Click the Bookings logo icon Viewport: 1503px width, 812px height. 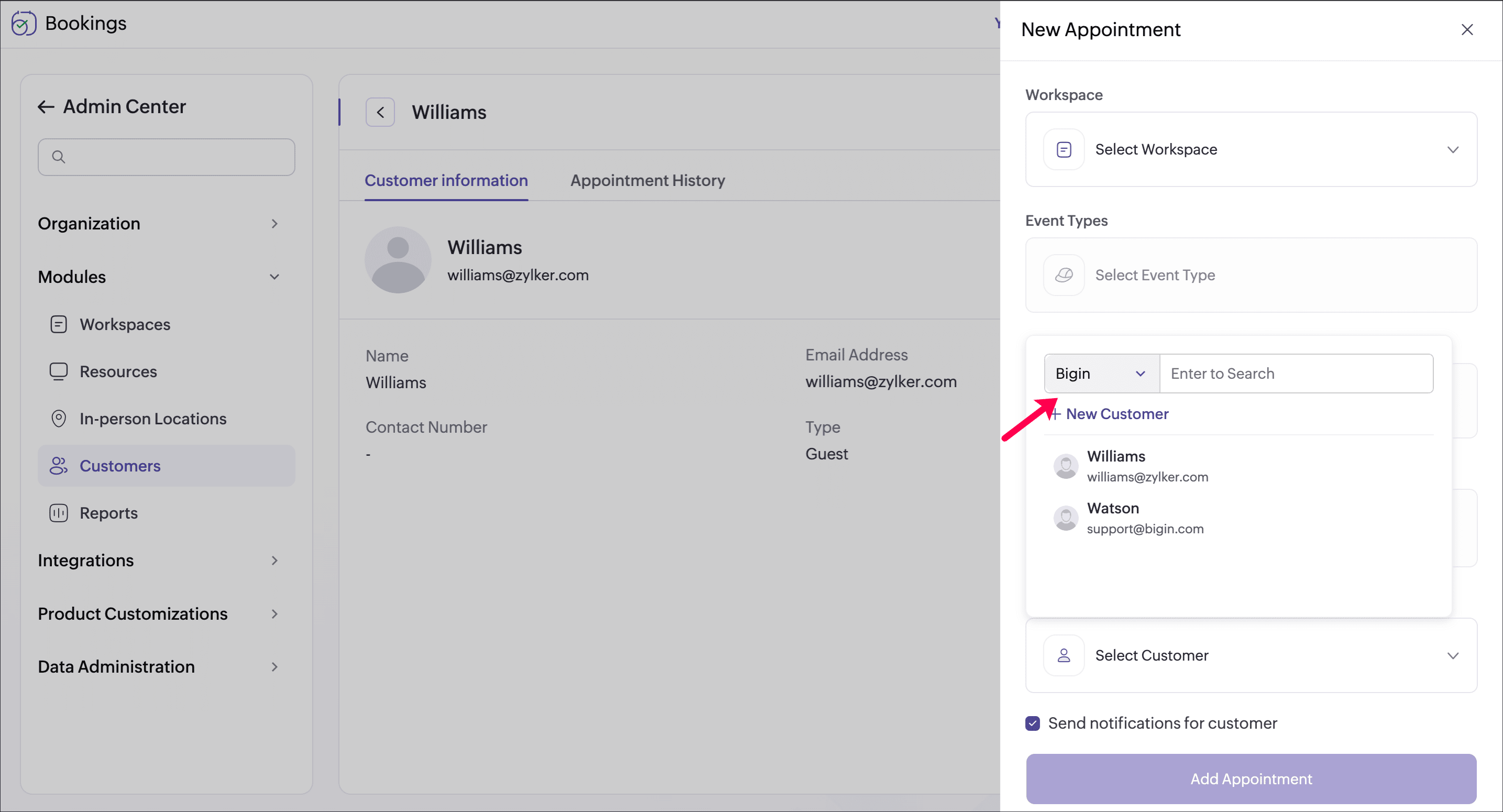(24, 24)
